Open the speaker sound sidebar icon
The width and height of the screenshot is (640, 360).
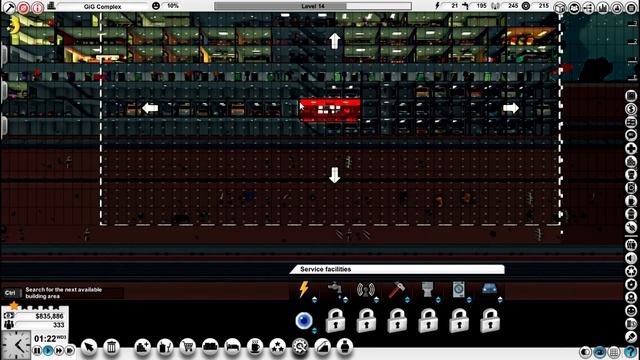click(631, 258)
